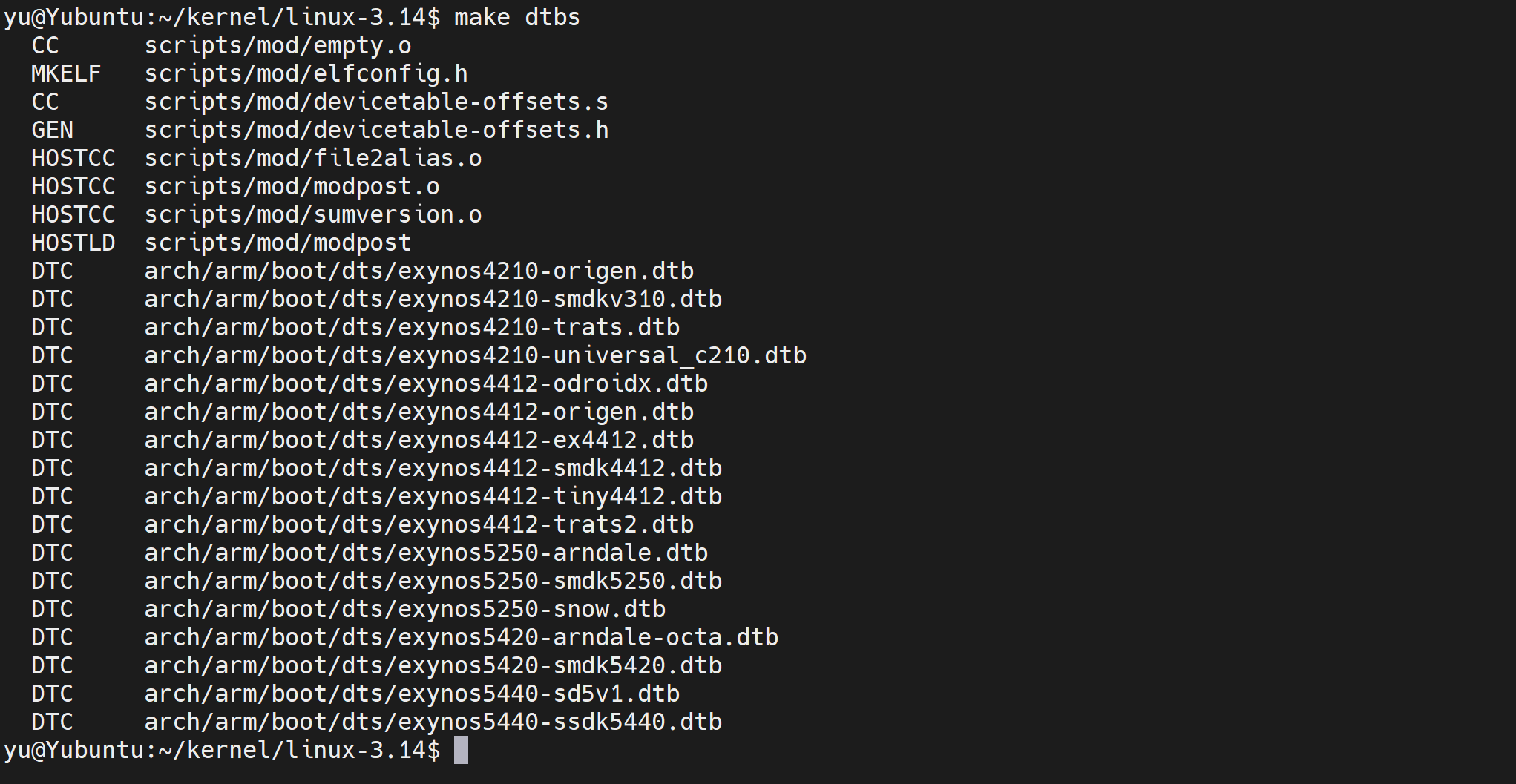Click the HOSTLD label

click(73, 243)
